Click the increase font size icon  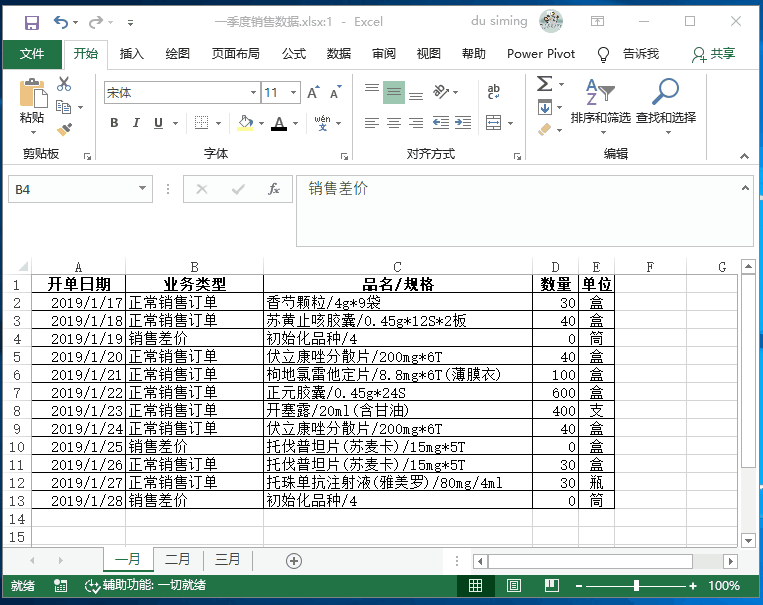coord(313,93)
